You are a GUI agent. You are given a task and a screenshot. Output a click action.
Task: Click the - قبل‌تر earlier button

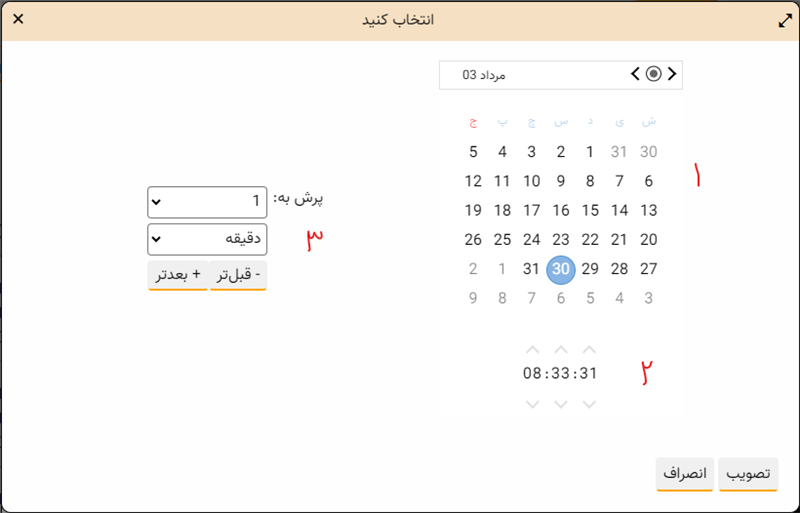238,275
